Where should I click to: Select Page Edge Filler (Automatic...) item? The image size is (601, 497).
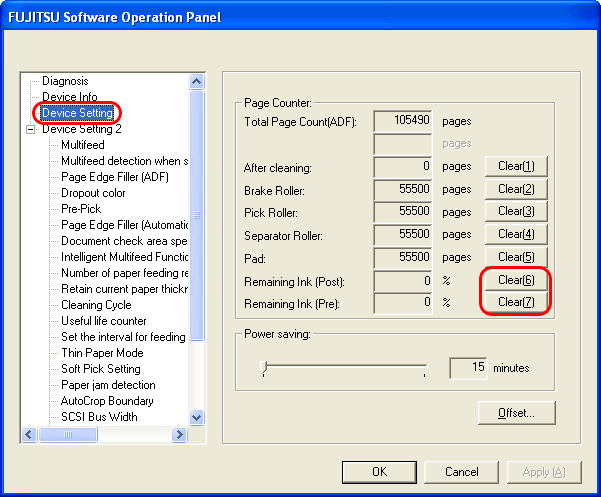point(125,225)
